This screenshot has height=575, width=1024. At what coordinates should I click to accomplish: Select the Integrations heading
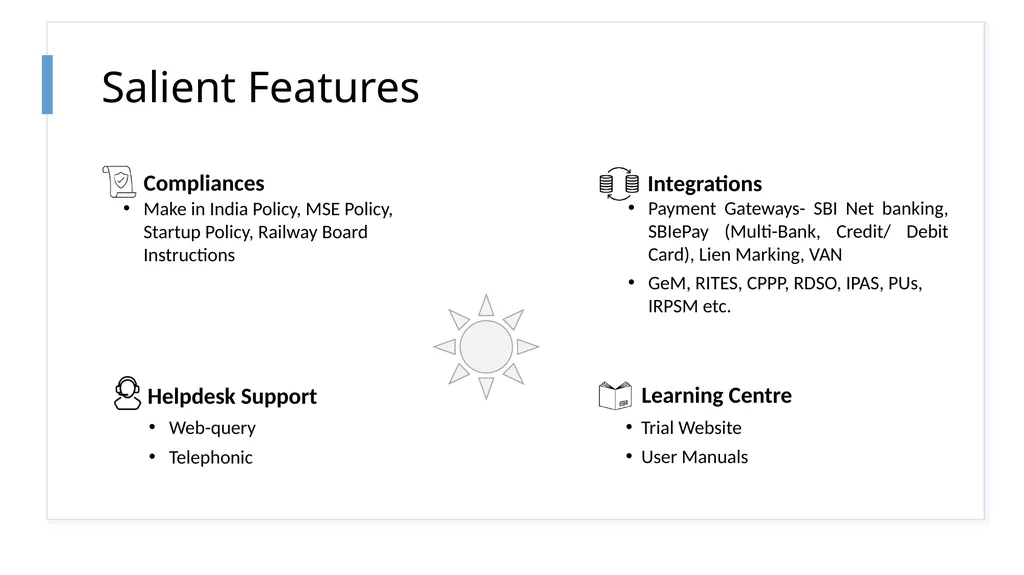pos(704,184)
